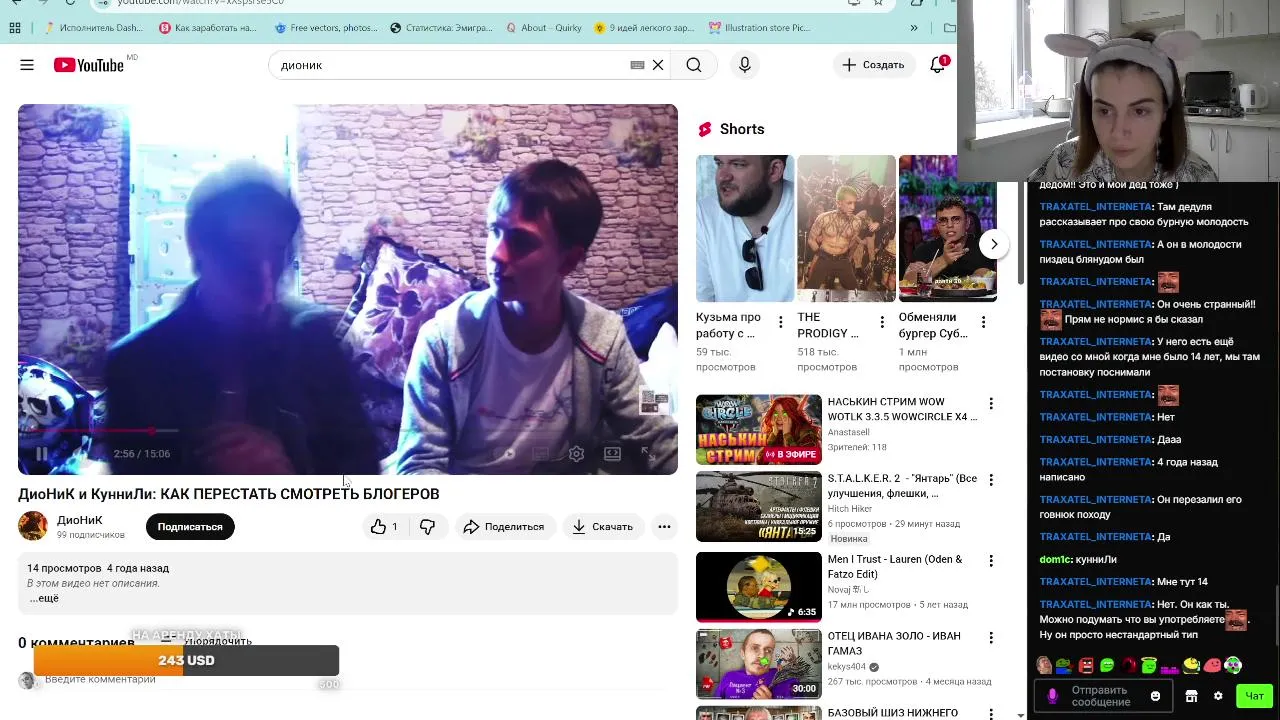This screenshot has height=720, width=1280.
Task: Dislike the video with thumbs down
Action: pyautogui.click(x=427, y=527)
